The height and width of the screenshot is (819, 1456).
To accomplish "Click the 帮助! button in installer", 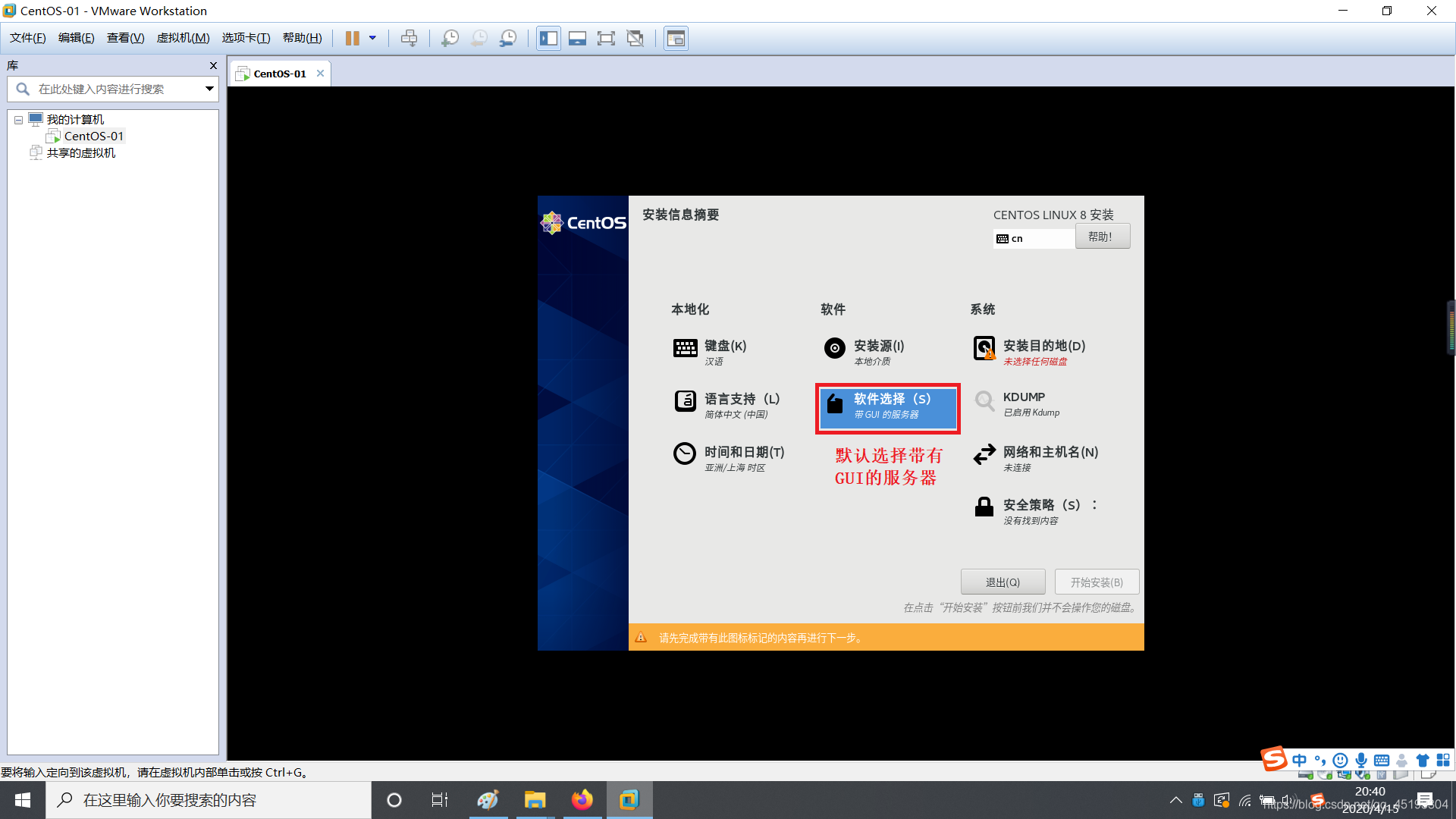I will coord(1102,237).
